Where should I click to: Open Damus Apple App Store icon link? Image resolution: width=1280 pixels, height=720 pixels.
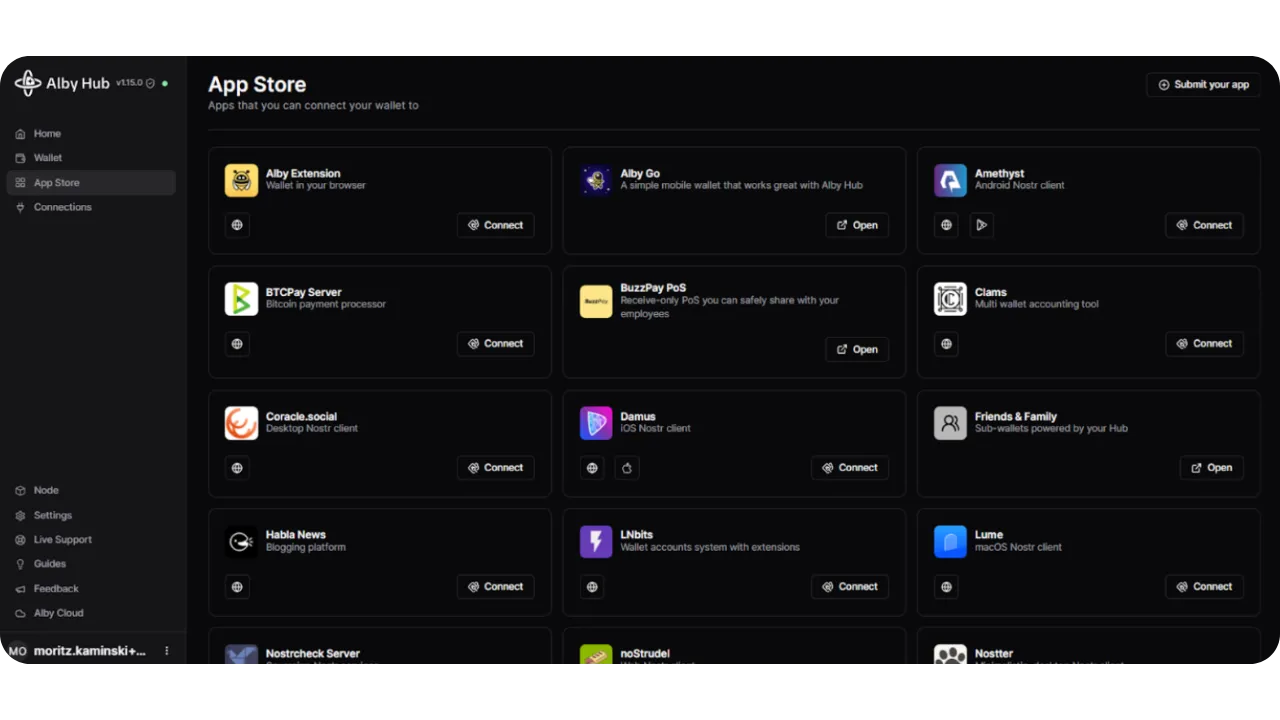pyautogui.click(x=627, y=468)
